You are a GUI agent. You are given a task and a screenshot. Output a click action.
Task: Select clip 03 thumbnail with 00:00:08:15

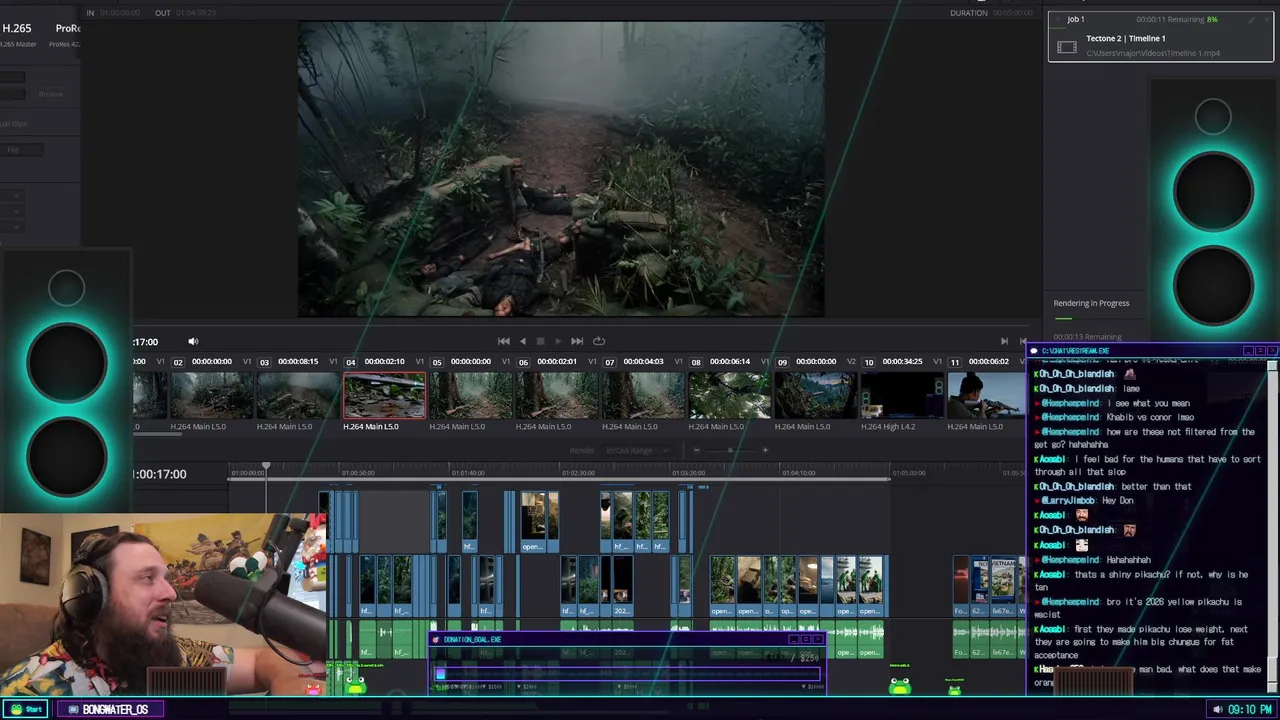[x=298, y=395]
